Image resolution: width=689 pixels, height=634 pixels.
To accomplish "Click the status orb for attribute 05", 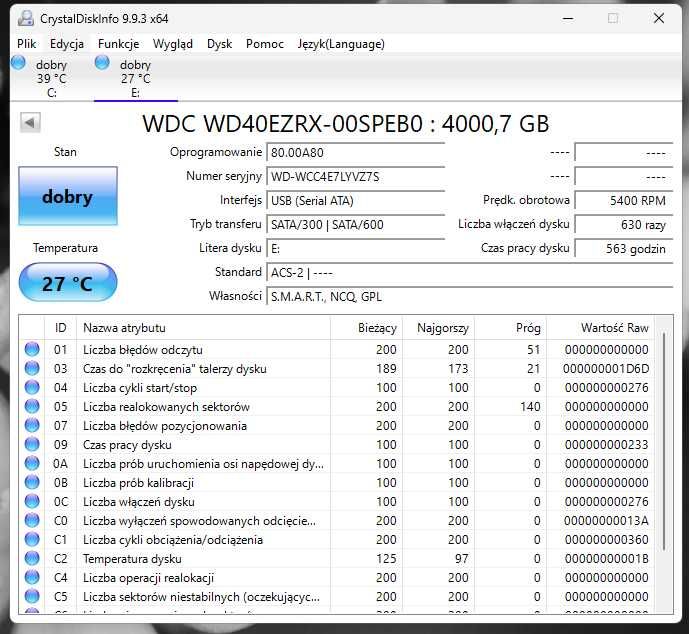I will pyautogui.click(x=32, y=406).
